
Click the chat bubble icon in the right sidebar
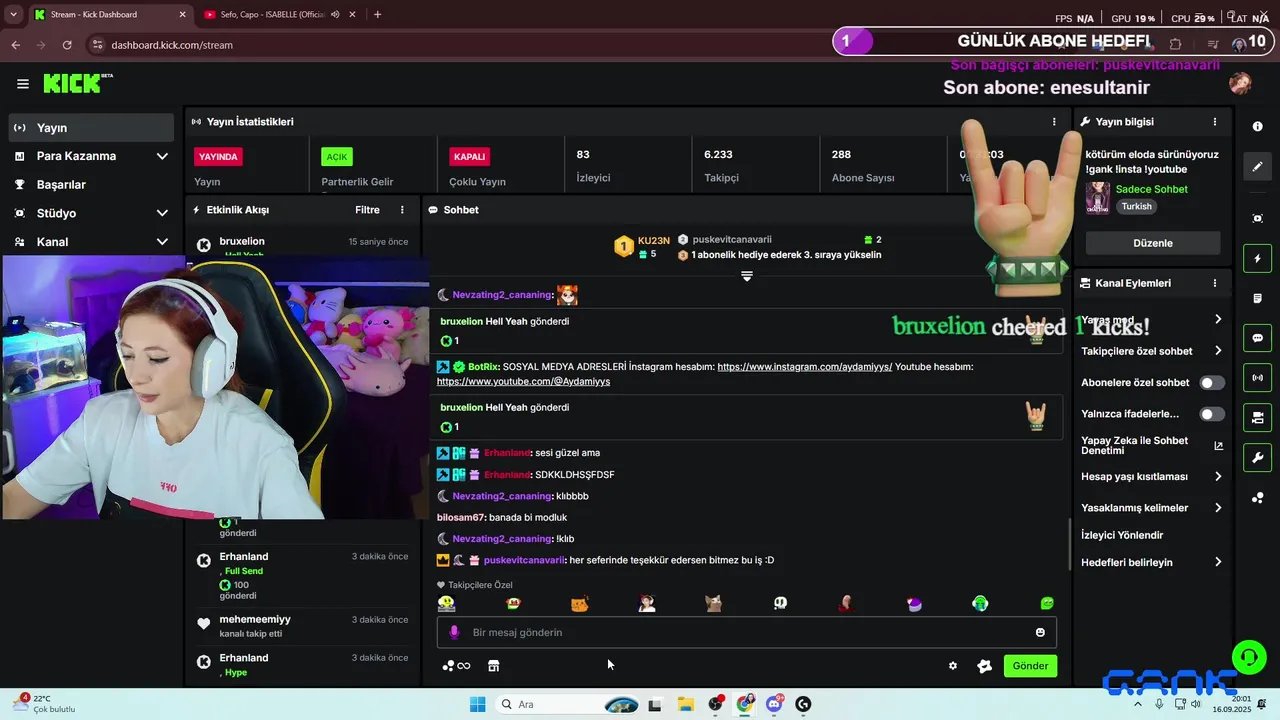[1258, 338]
